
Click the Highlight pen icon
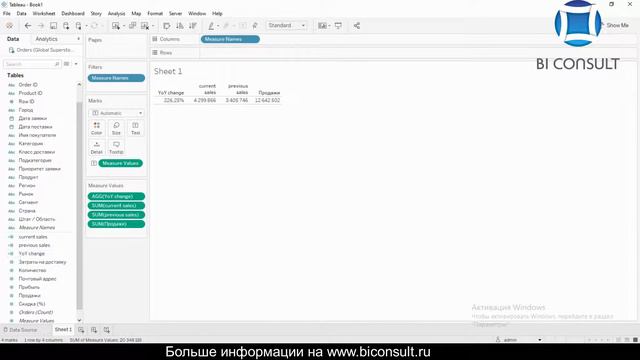click(211, 26)
